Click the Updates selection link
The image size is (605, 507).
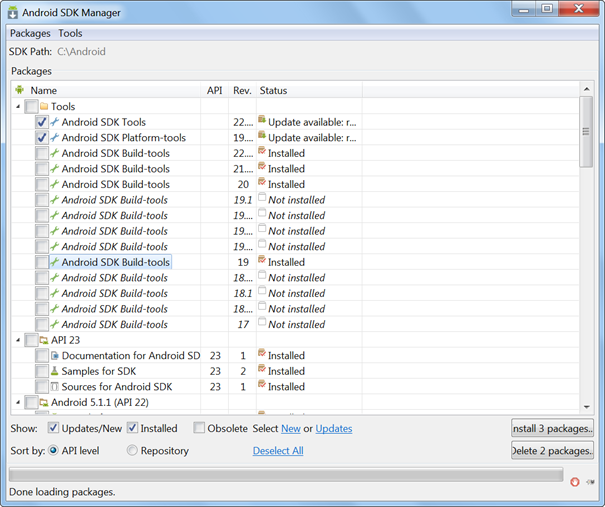[334, 428]
